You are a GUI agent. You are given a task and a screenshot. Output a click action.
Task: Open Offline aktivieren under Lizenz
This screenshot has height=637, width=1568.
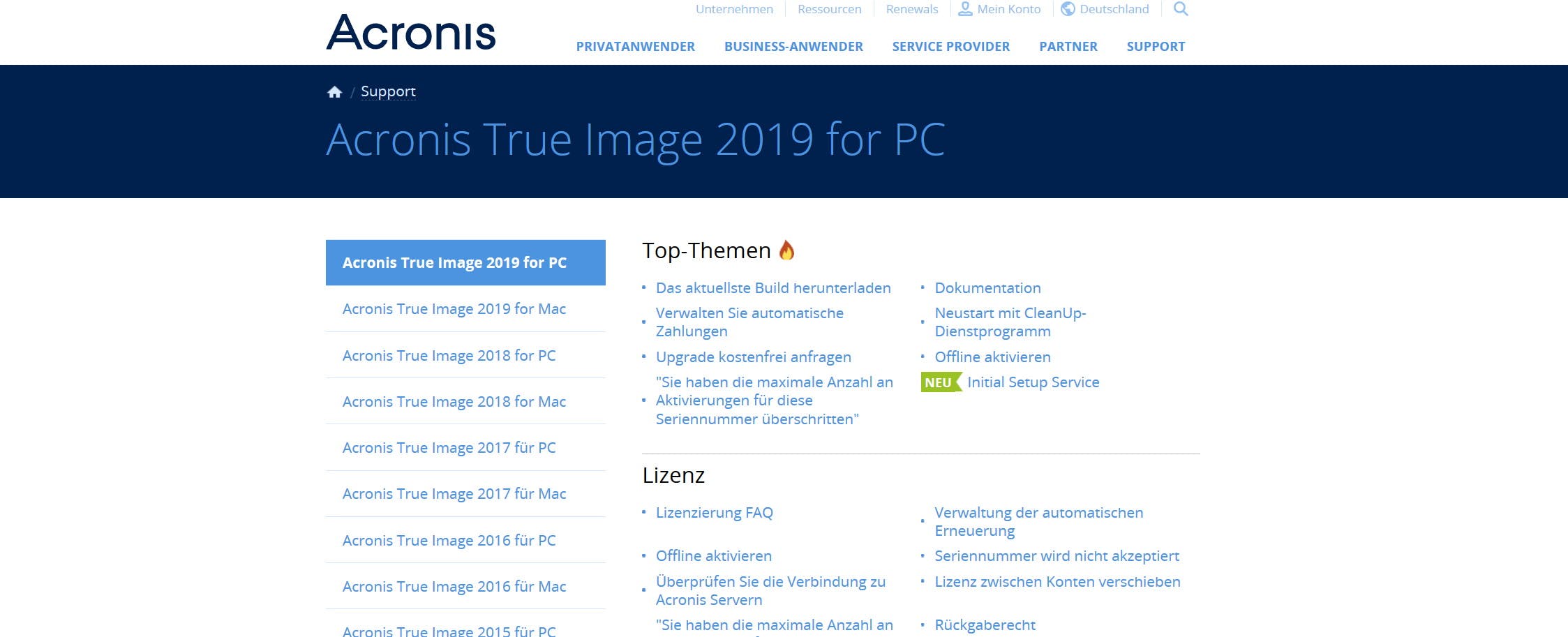(x=714, y=556)
